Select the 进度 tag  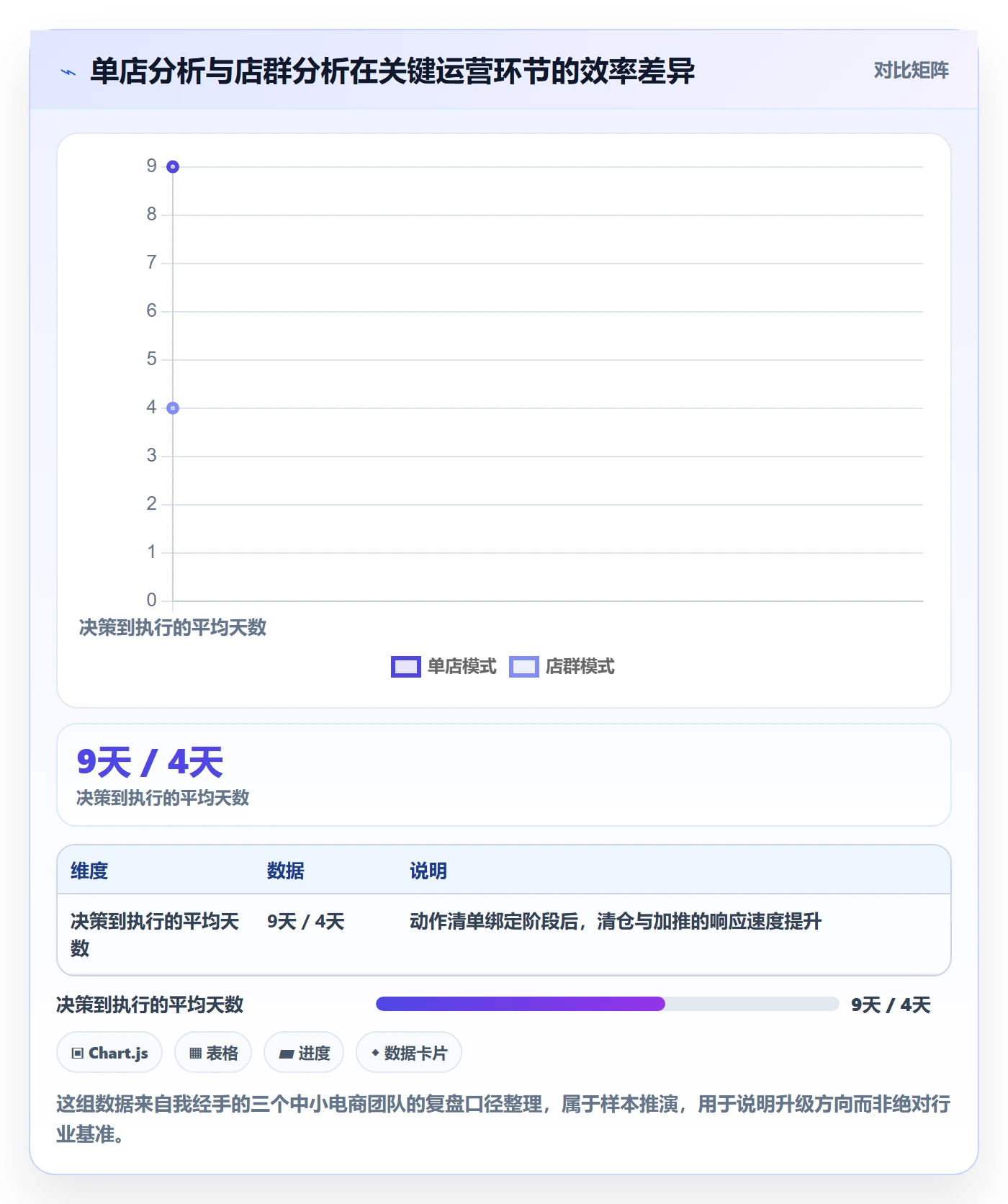(x=304, y=1053)
